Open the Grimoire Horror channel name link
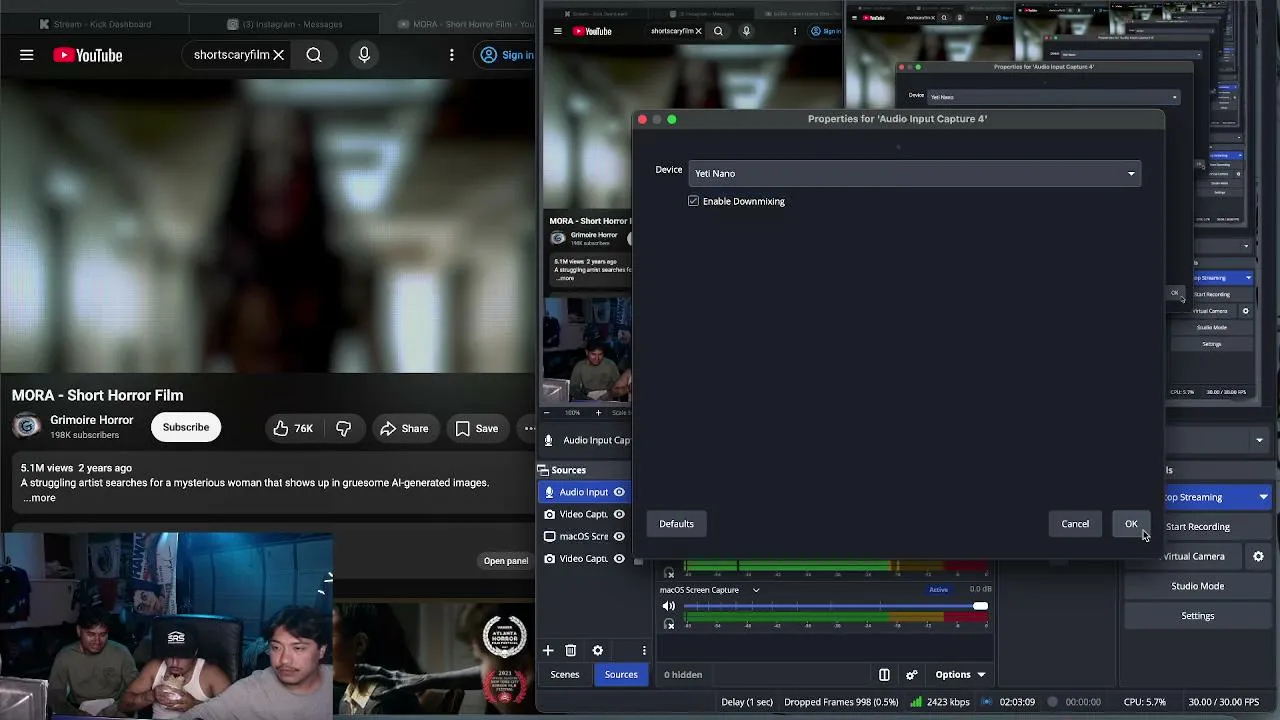The width and height of the screenshot is (1280, 720). [x=92, y=420]
